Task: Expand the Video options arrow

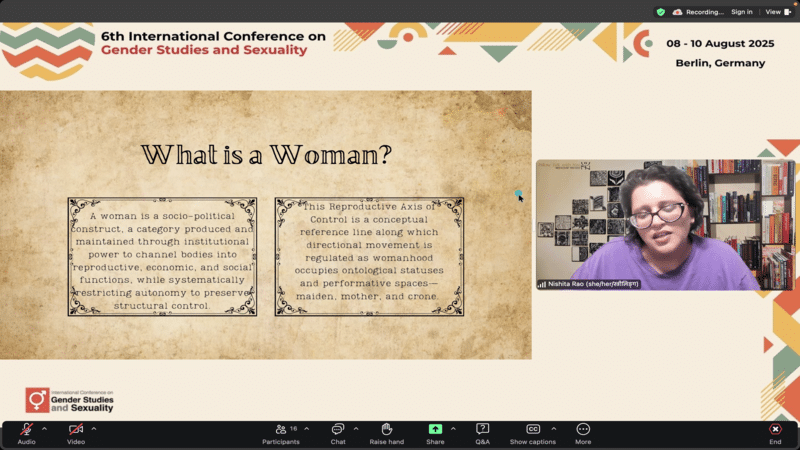Action: [94, 428]
